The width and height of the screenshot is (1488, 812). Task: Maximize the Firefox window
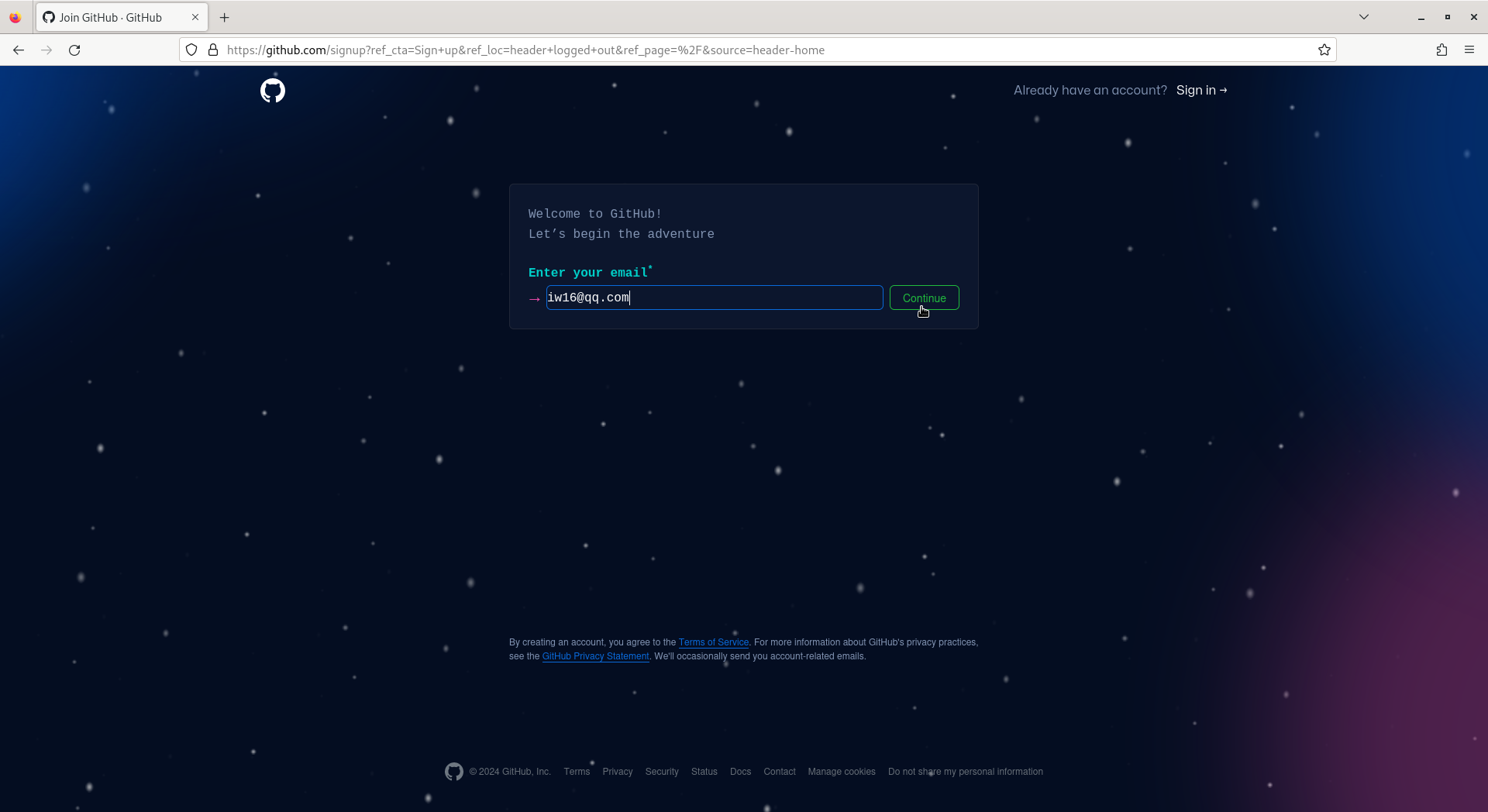pos(1447,17)
